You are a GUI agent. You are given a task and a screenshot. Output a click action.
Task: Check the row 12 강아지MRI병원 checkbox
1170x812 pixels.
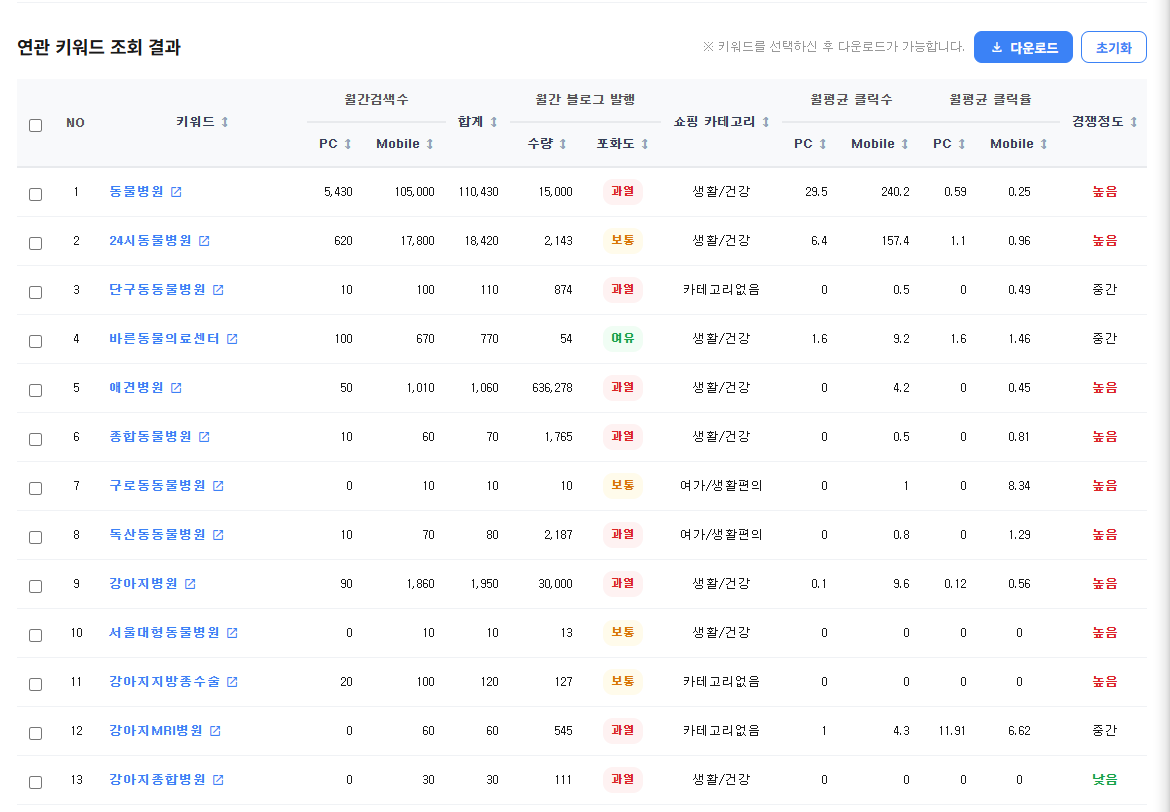tap(35, 734)
